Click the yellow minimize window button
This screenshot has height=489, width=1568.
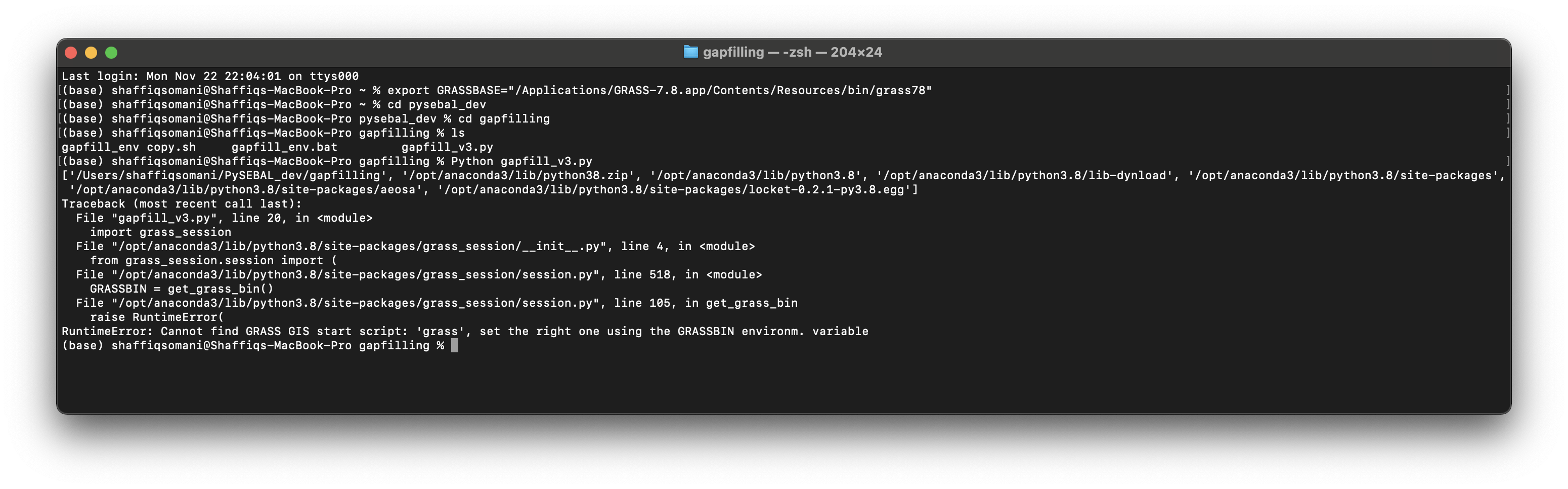[91, 53]
